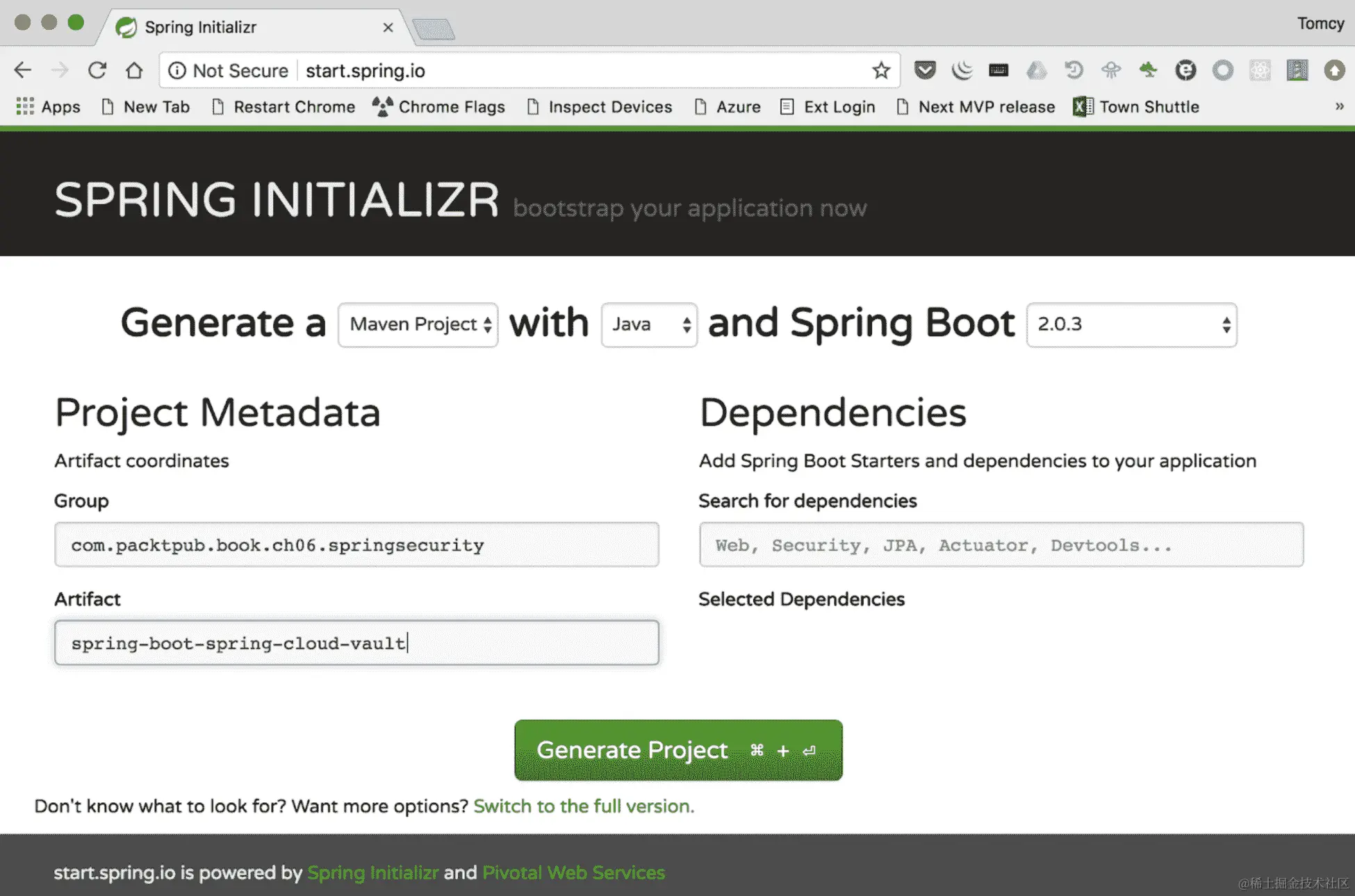
Task: Bookmark this page with the star icon
Action: pyautogui.click(x=881, y=70)
